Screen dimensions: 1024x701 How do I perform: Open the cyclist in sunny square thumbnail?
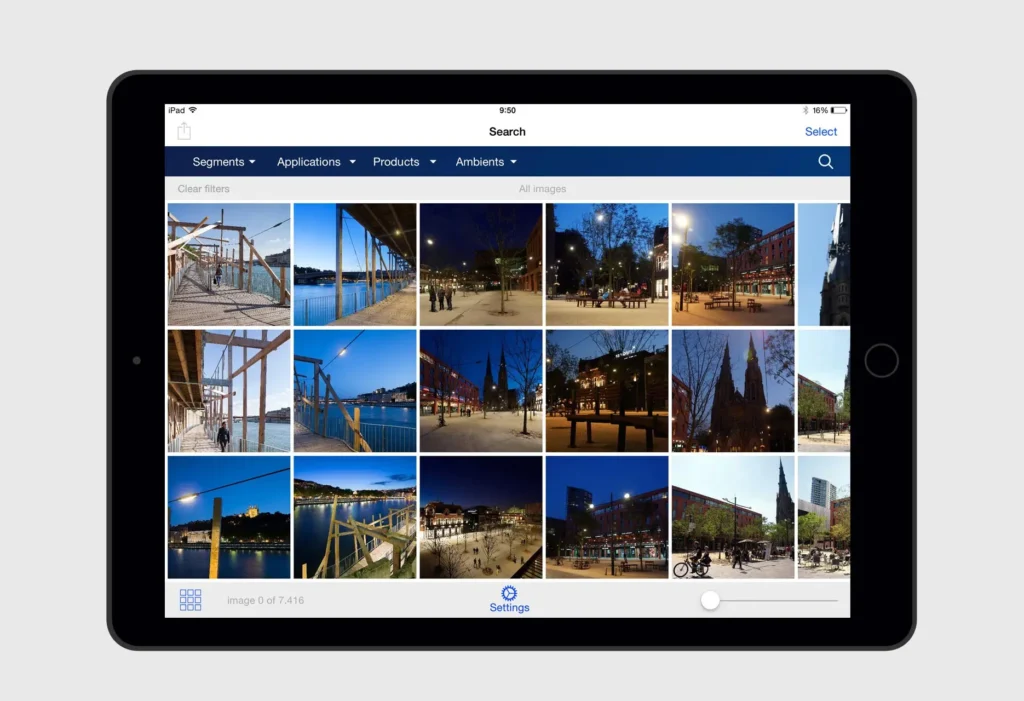(x=733, y=517)
